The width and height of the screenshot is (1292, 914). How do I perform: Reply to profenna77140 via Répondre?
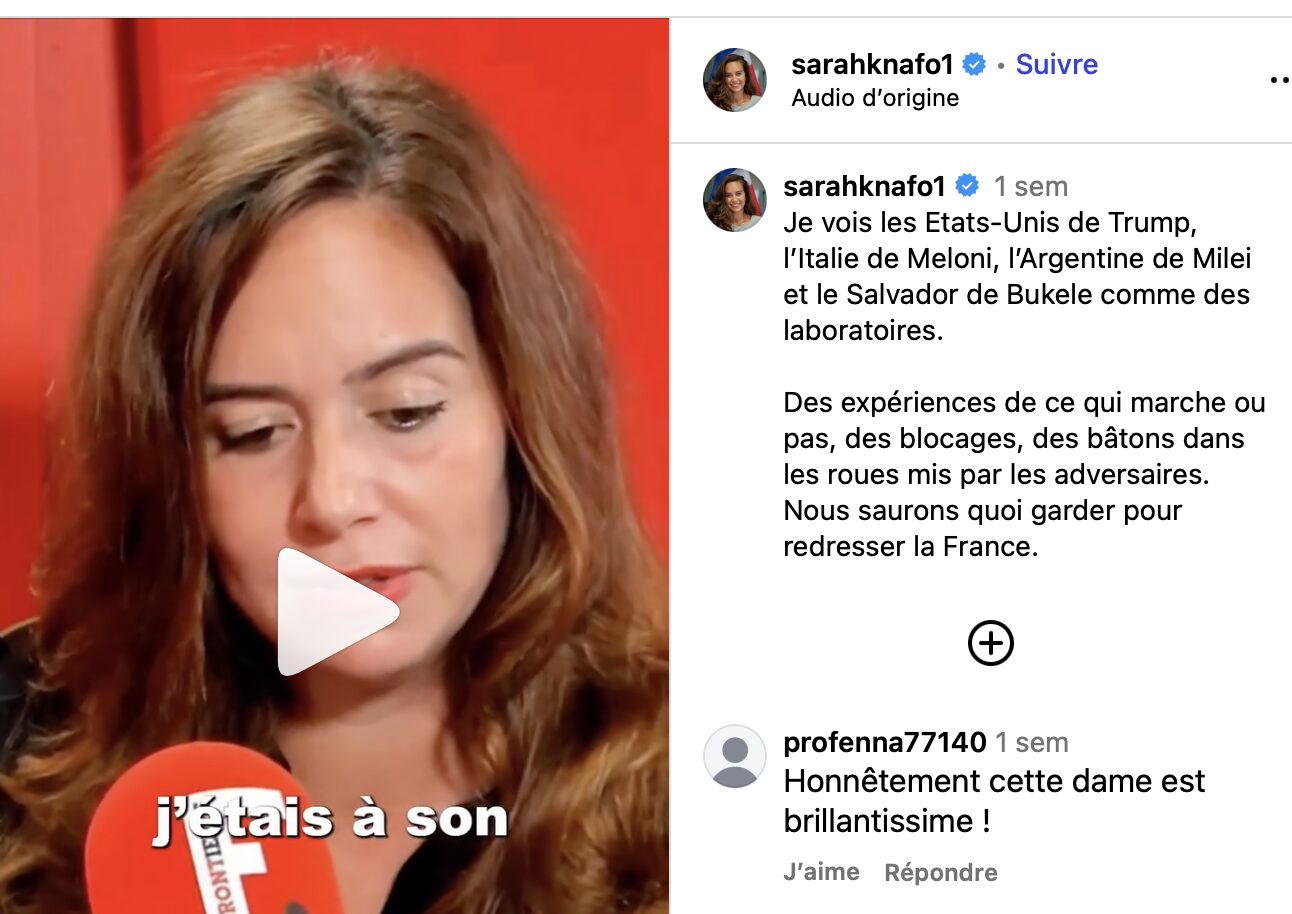(x=941, y=872)
